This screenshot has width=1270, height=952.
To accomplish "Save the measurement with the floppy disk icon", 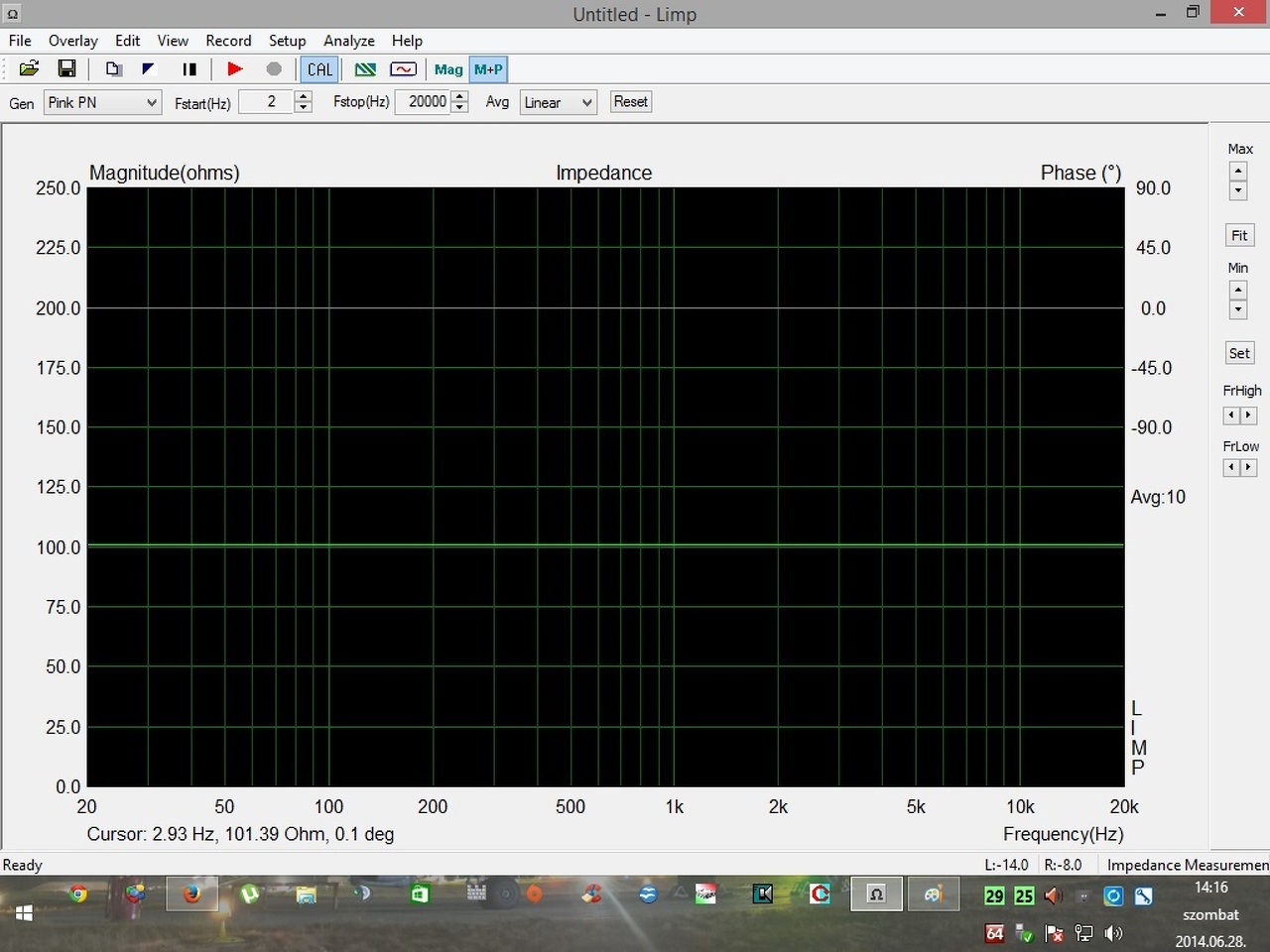I will (x=66, y=68).
